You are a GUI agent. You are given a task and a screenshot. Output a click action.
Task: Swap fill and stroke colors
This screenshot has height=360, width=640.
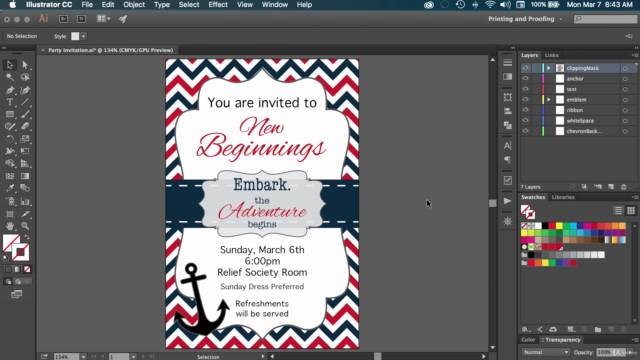tap(27, 237)
